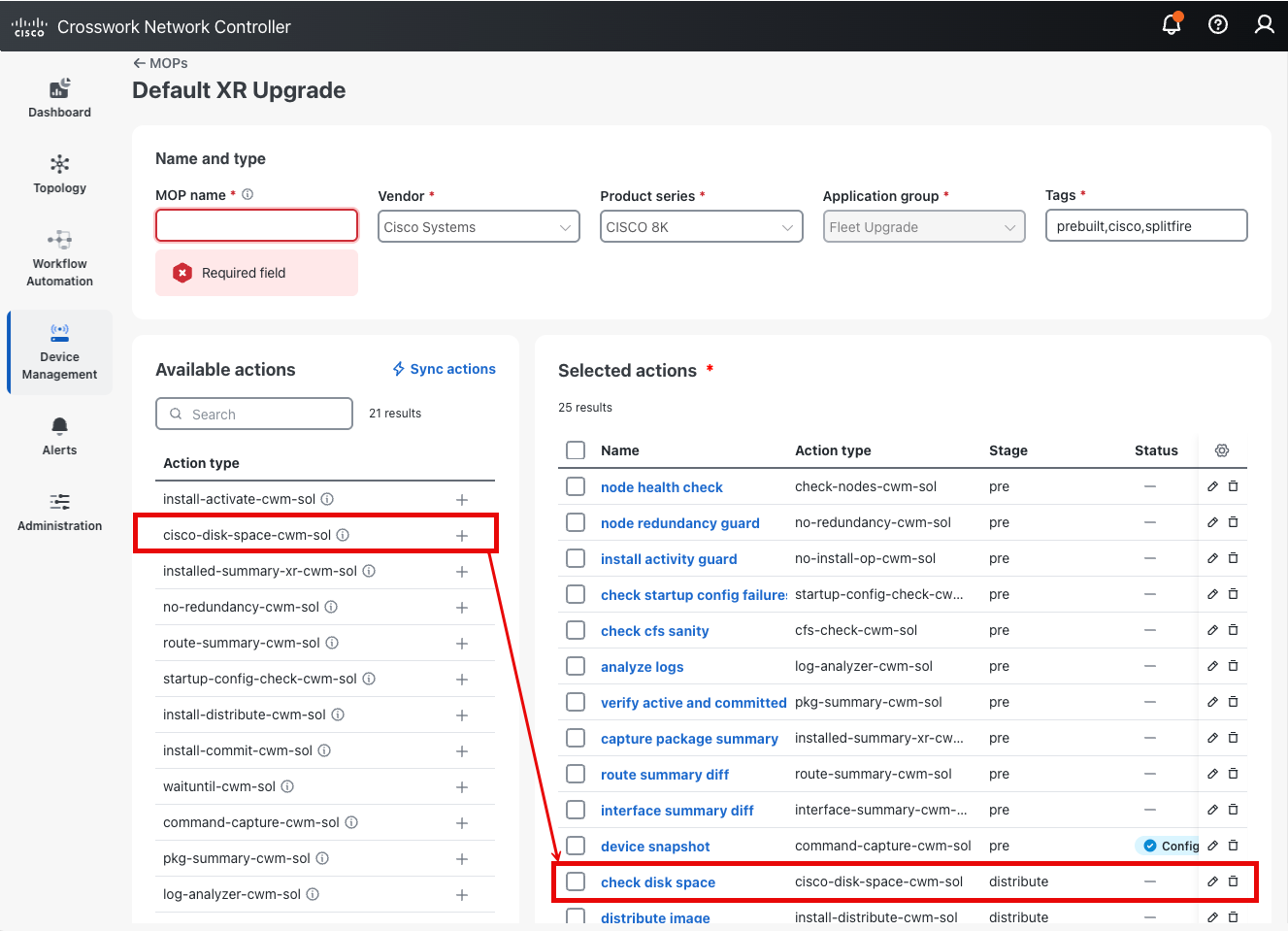Open the notifications bell icon
The width and height of the screenshot is (1288, 931).
[1172, 25]
